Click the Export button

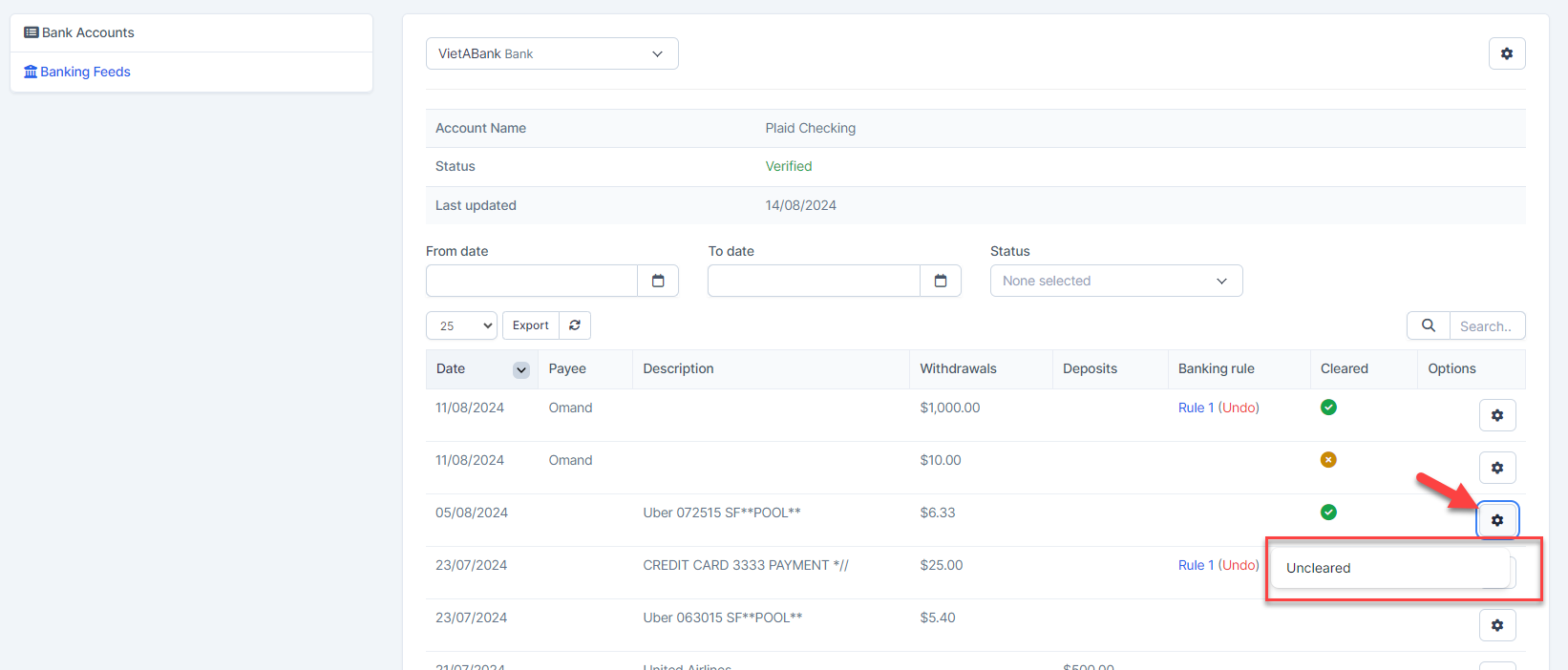click(530, 325)
